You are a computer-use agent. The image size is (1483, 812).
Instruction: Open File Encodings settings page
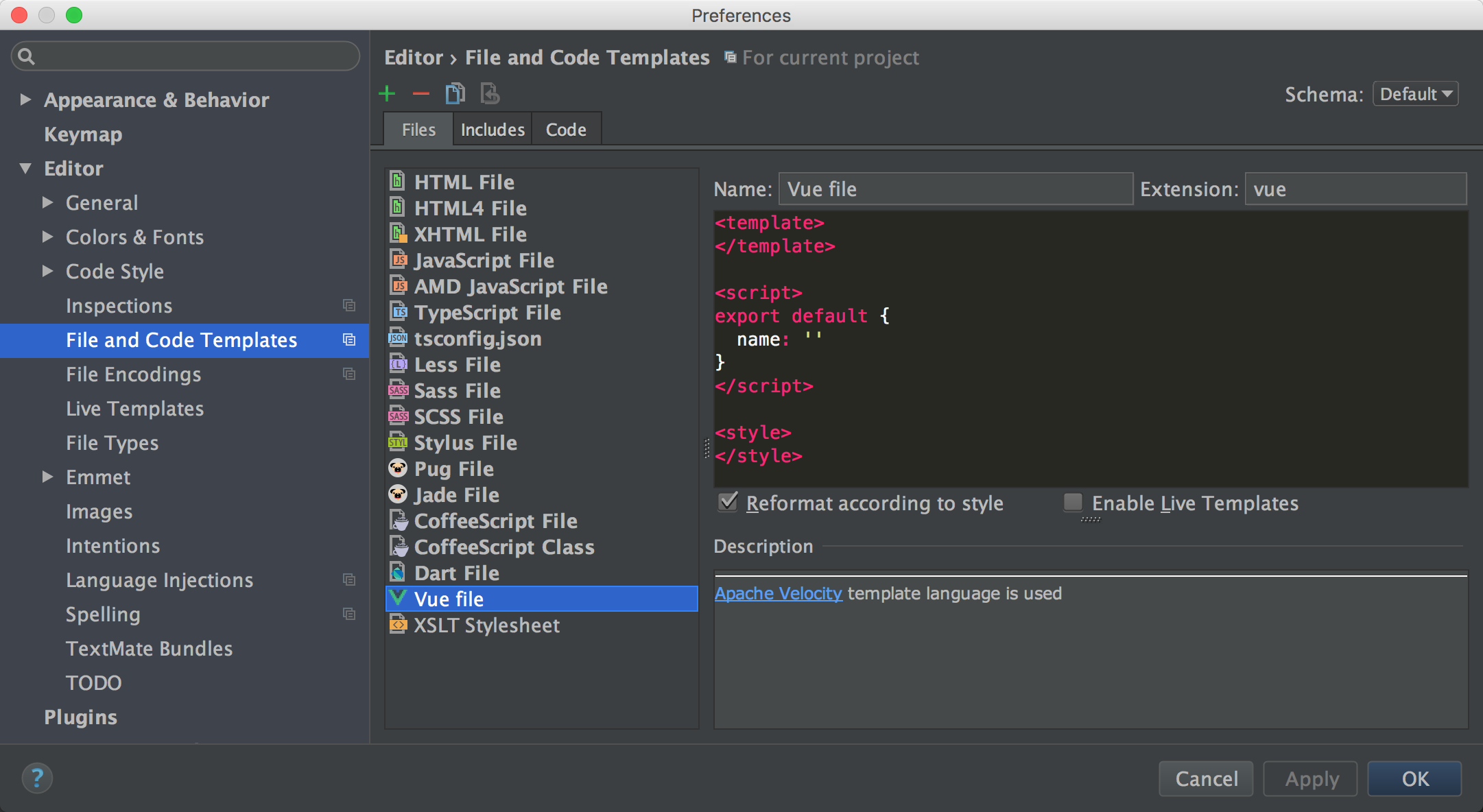[133, 374]
